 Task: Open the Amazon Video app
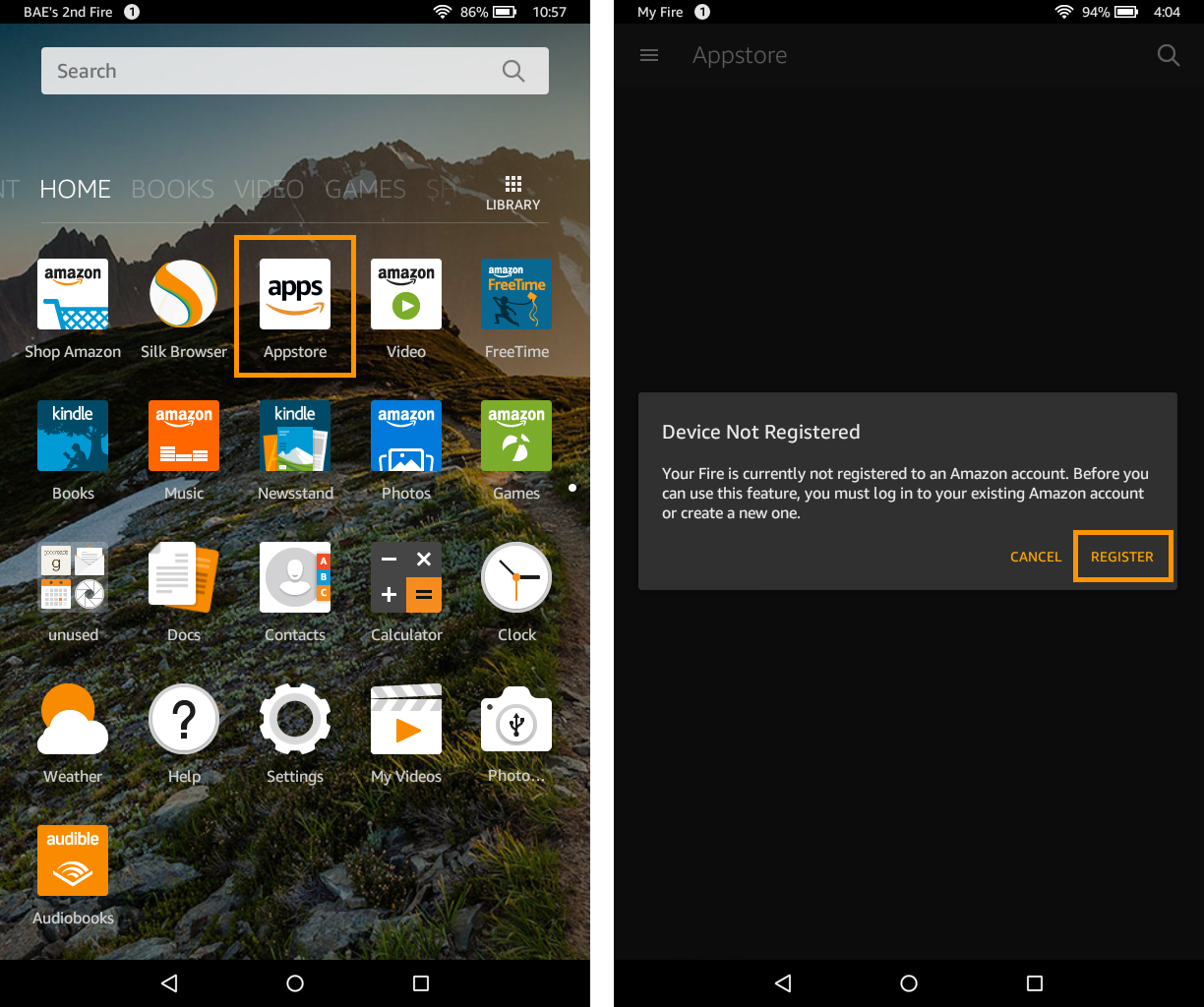pos(406,294)
